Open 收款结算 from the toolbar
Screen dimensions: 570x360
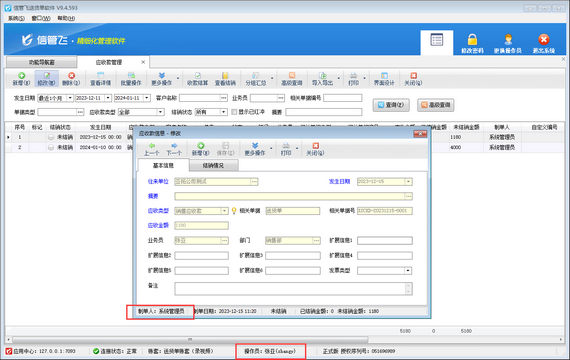click(197, 79)
